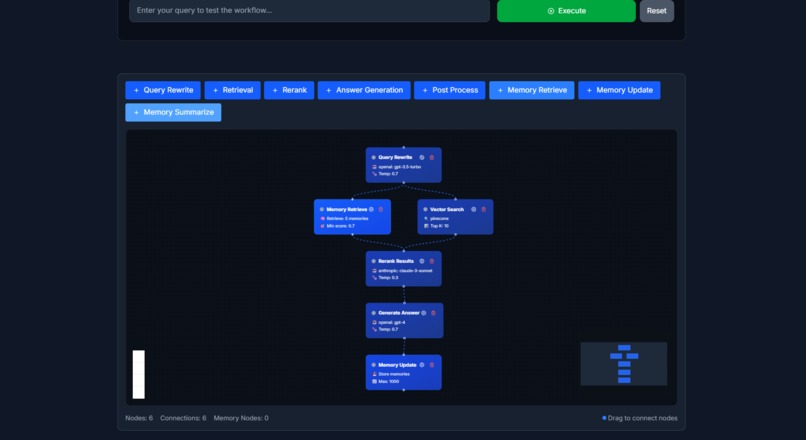Viewport: 806px width, 440px height.
Task: Delete the Generate Answer node via trash icon
Action: coord(433,313)
